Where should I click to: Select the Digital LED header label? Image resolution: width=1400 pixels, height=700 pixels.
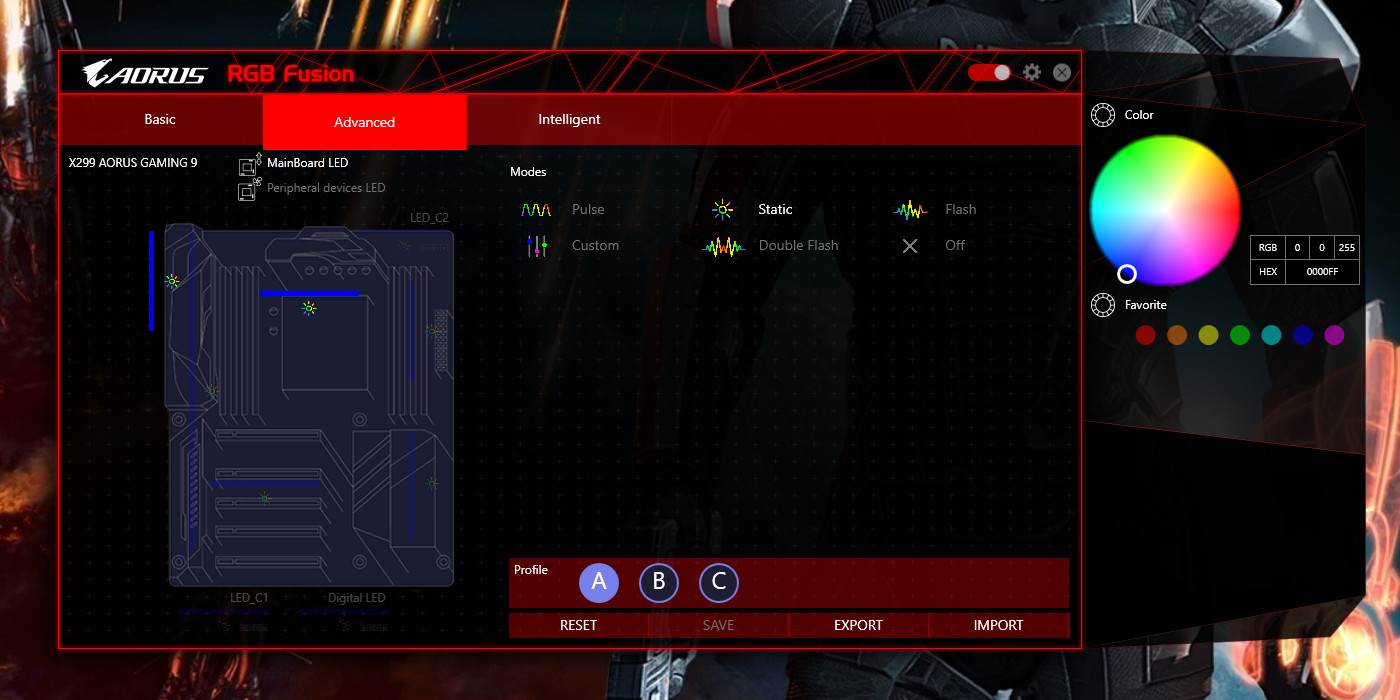pos(357,598)
